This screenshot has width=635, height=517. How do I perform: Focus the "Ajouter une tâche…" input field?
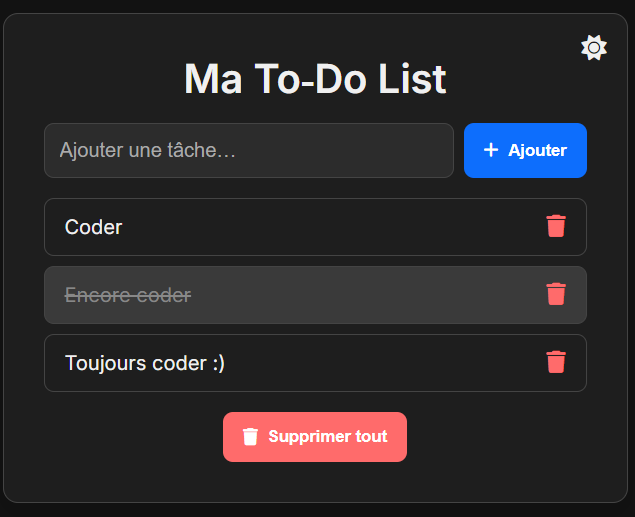248,151
